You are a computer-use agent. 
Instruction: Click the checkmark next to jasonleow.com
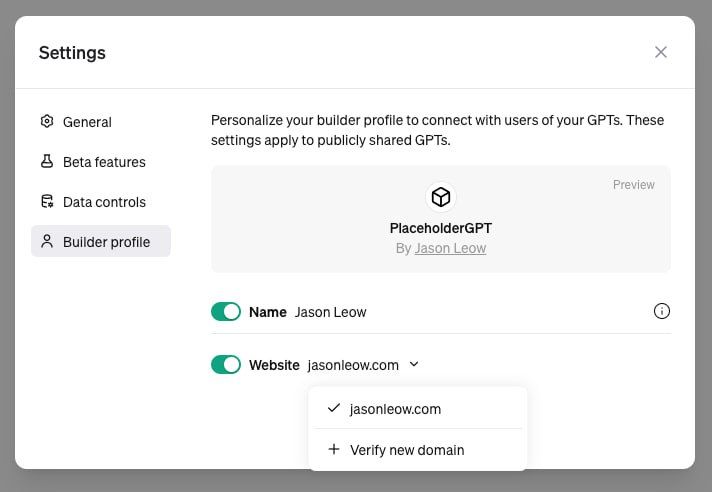click(334, 408)
